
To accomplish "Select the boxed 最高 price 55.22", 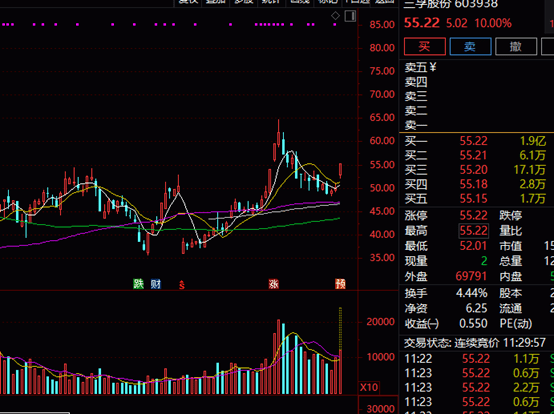I will [473, 231].
